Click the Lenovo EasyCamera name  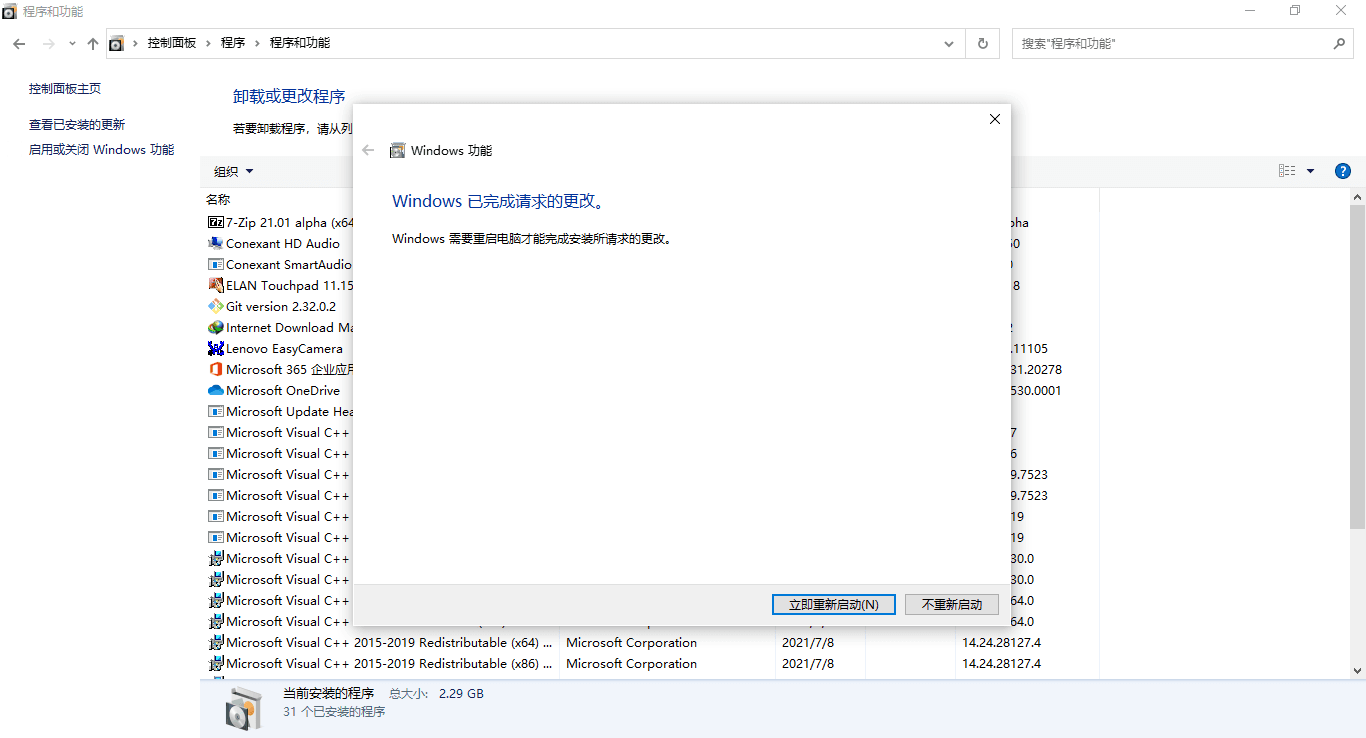point(284,348)
